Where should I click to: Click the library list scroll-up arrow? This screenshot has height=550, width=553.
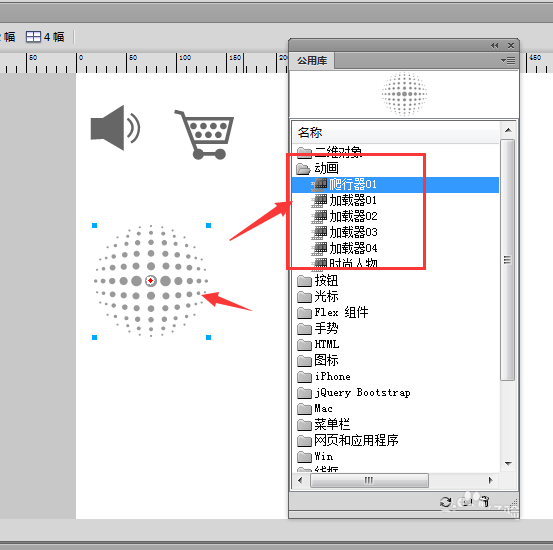coord(508,131)
